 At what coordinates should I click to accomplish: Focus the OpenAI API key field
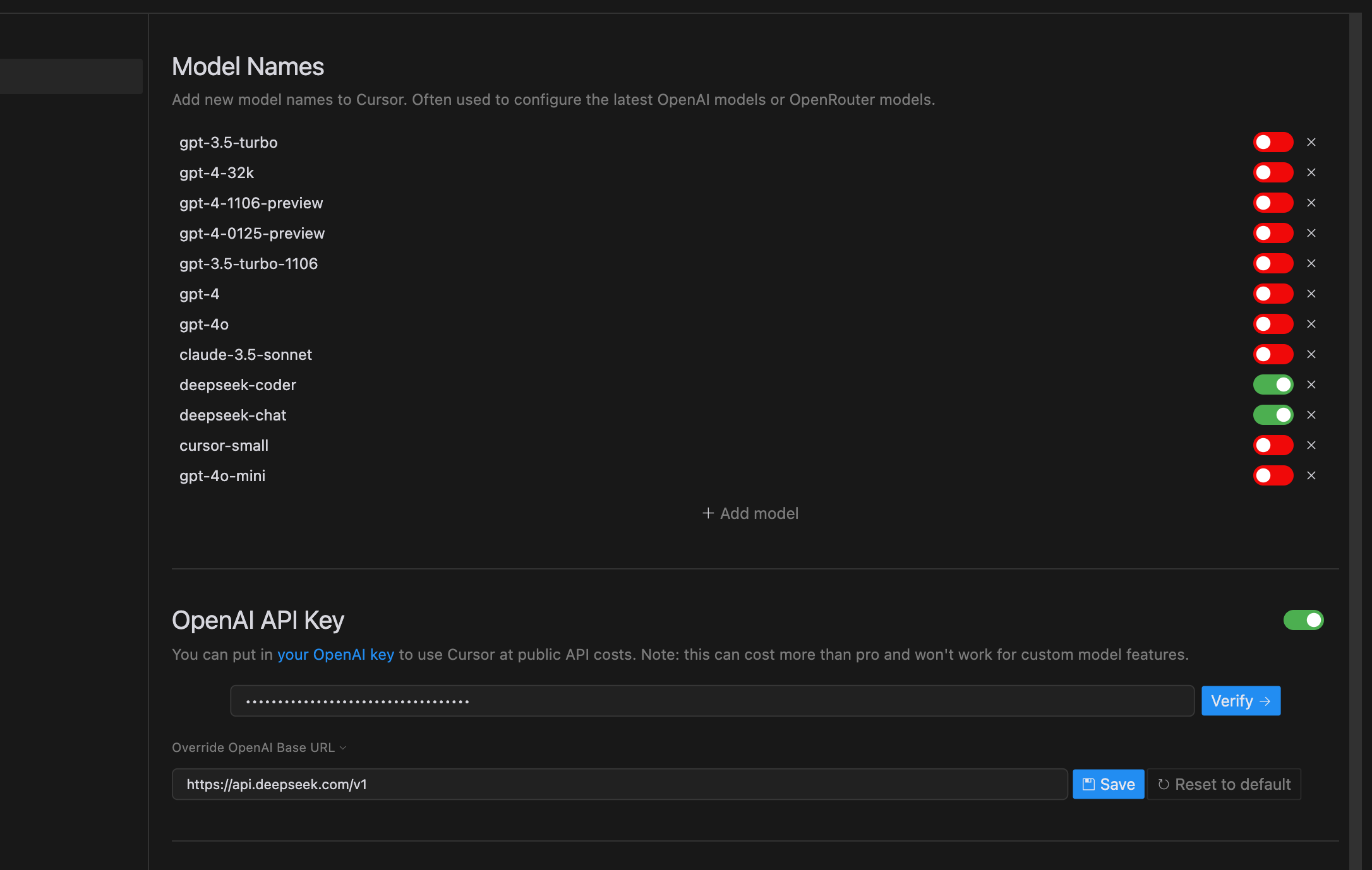click(x=712, y=701)
